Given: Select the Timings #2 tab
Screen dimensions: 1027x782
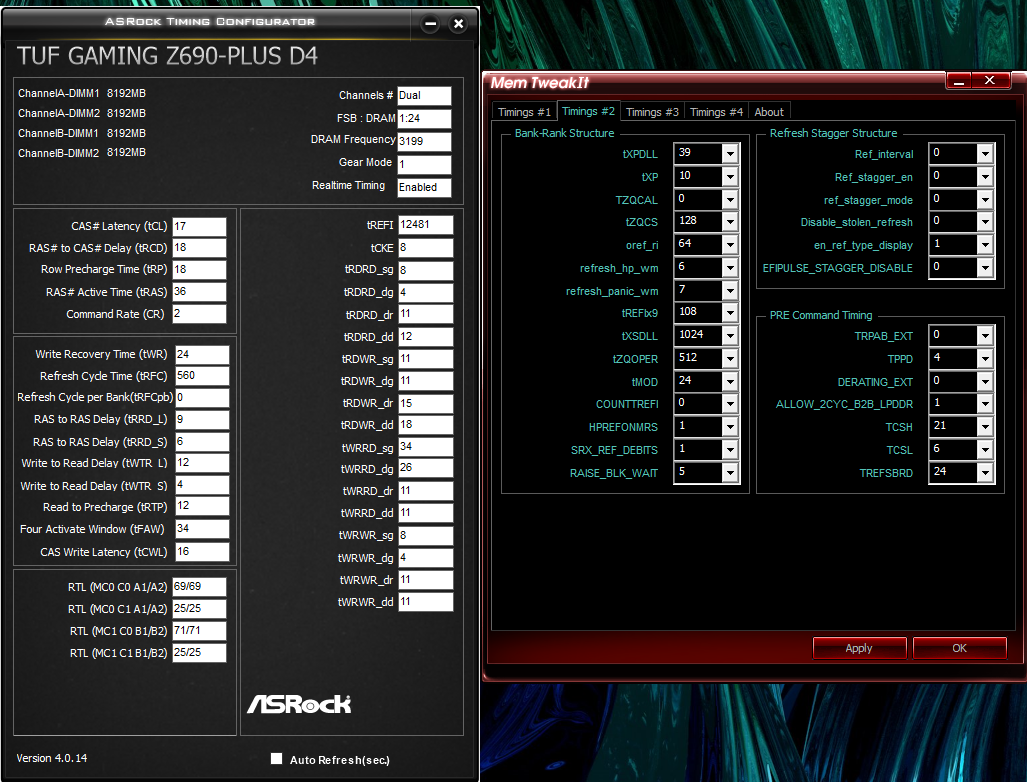Looking at the screenshot, I should pyautogui.click(x=588, y=111).
